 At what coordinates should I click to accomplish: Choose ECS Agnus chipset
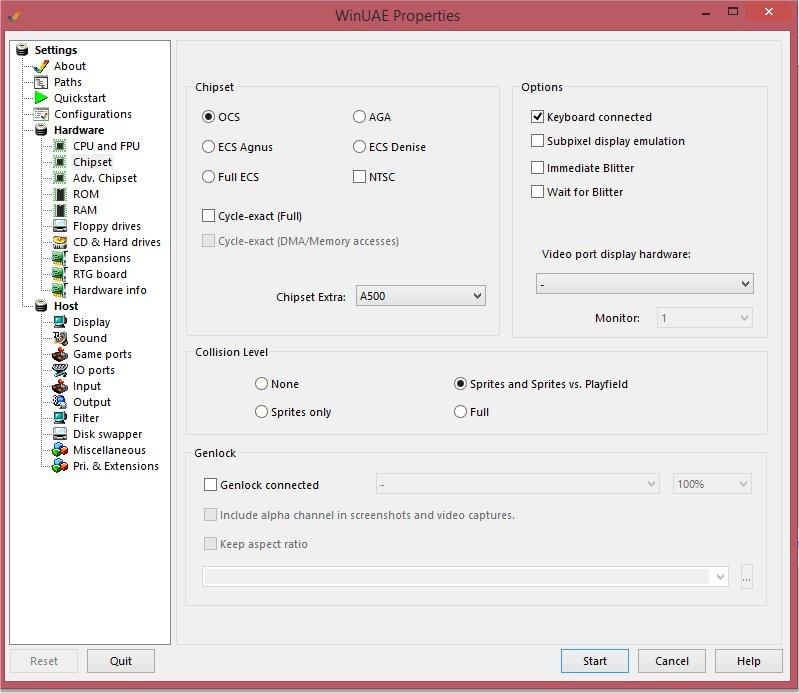[x=208, y=147]
